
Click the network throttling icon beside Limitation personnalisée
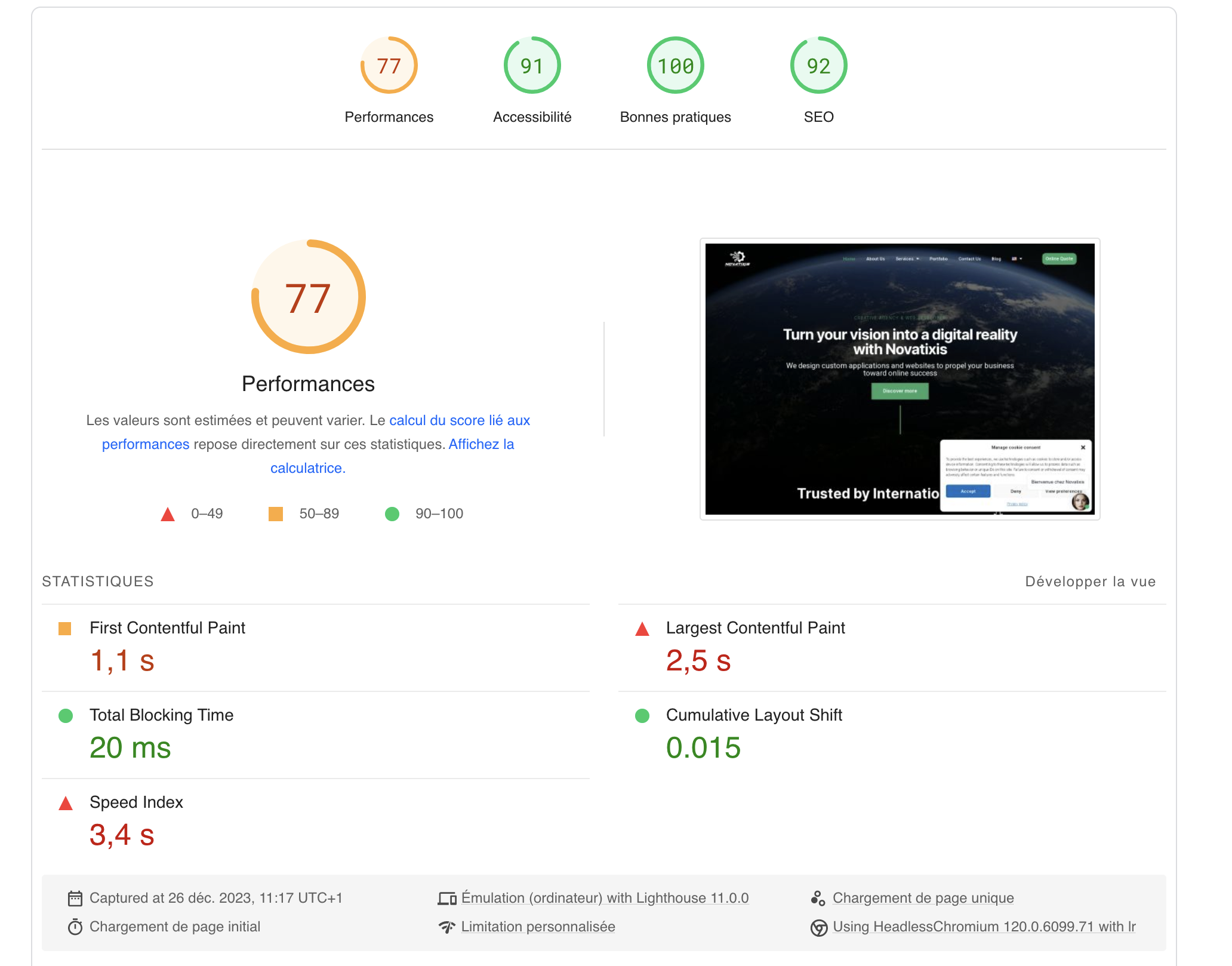tap(447, 927)
